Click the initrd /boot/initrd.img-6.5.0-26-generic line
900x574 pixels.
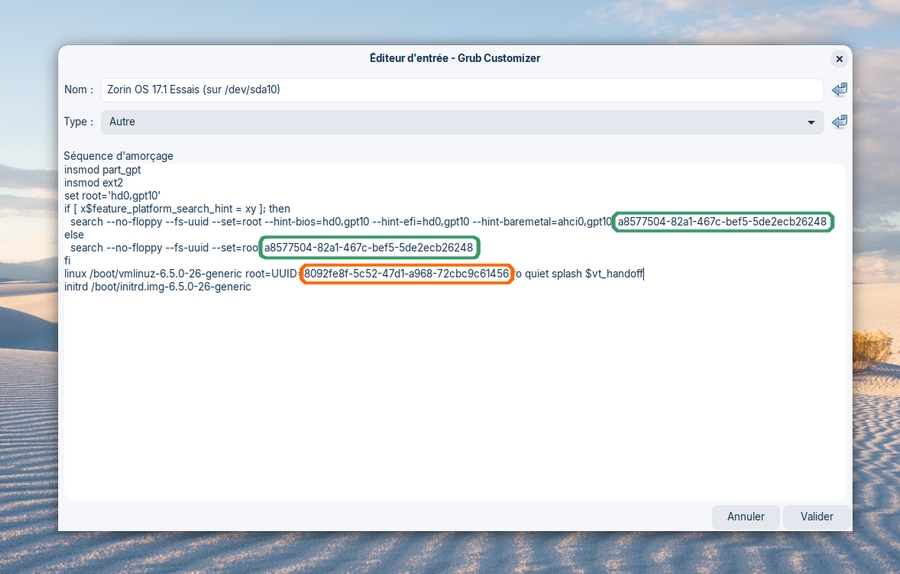pos(157,286)
